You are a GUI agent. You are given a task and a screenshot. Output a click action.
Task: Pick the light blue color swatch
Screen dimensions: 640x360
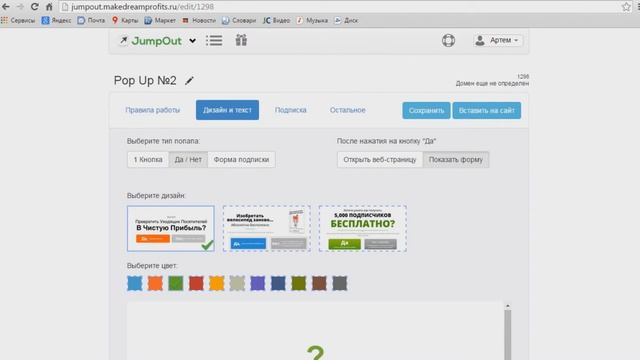point(135,283)
